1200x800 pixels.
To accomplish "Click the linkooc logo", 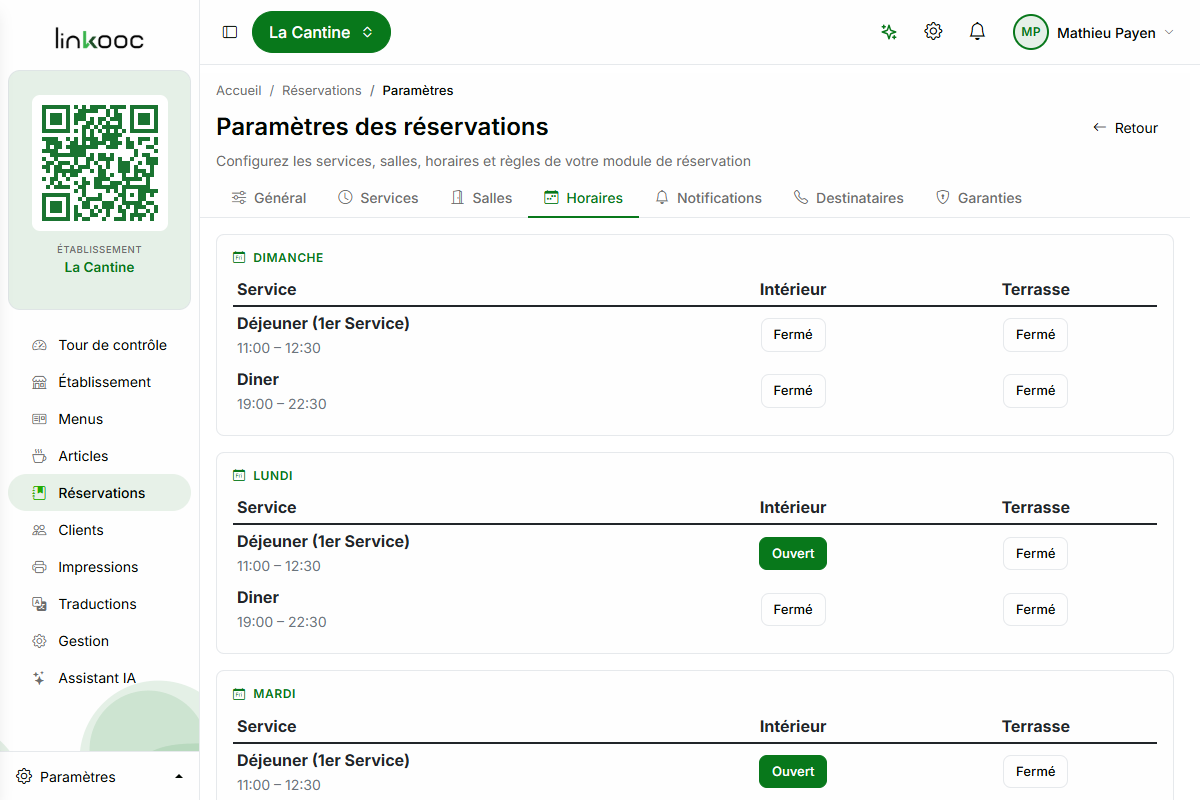I will (99, 40).
